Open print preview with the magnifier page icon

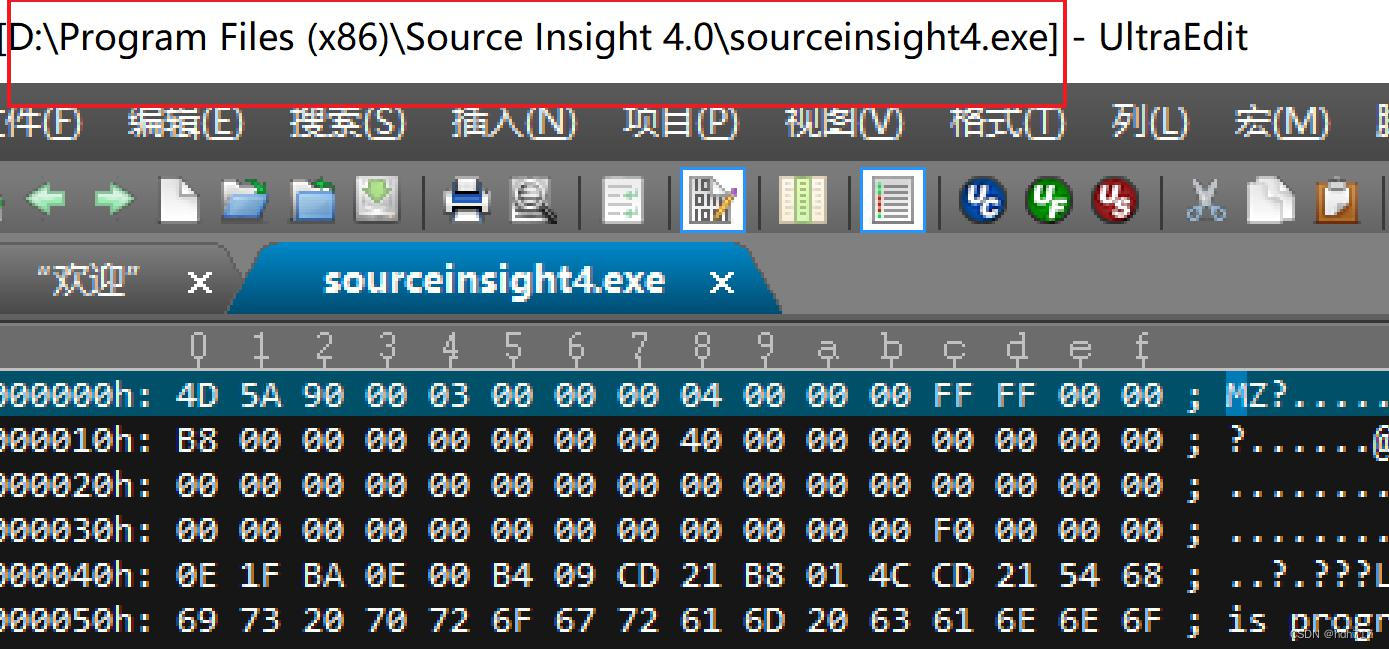533,200
